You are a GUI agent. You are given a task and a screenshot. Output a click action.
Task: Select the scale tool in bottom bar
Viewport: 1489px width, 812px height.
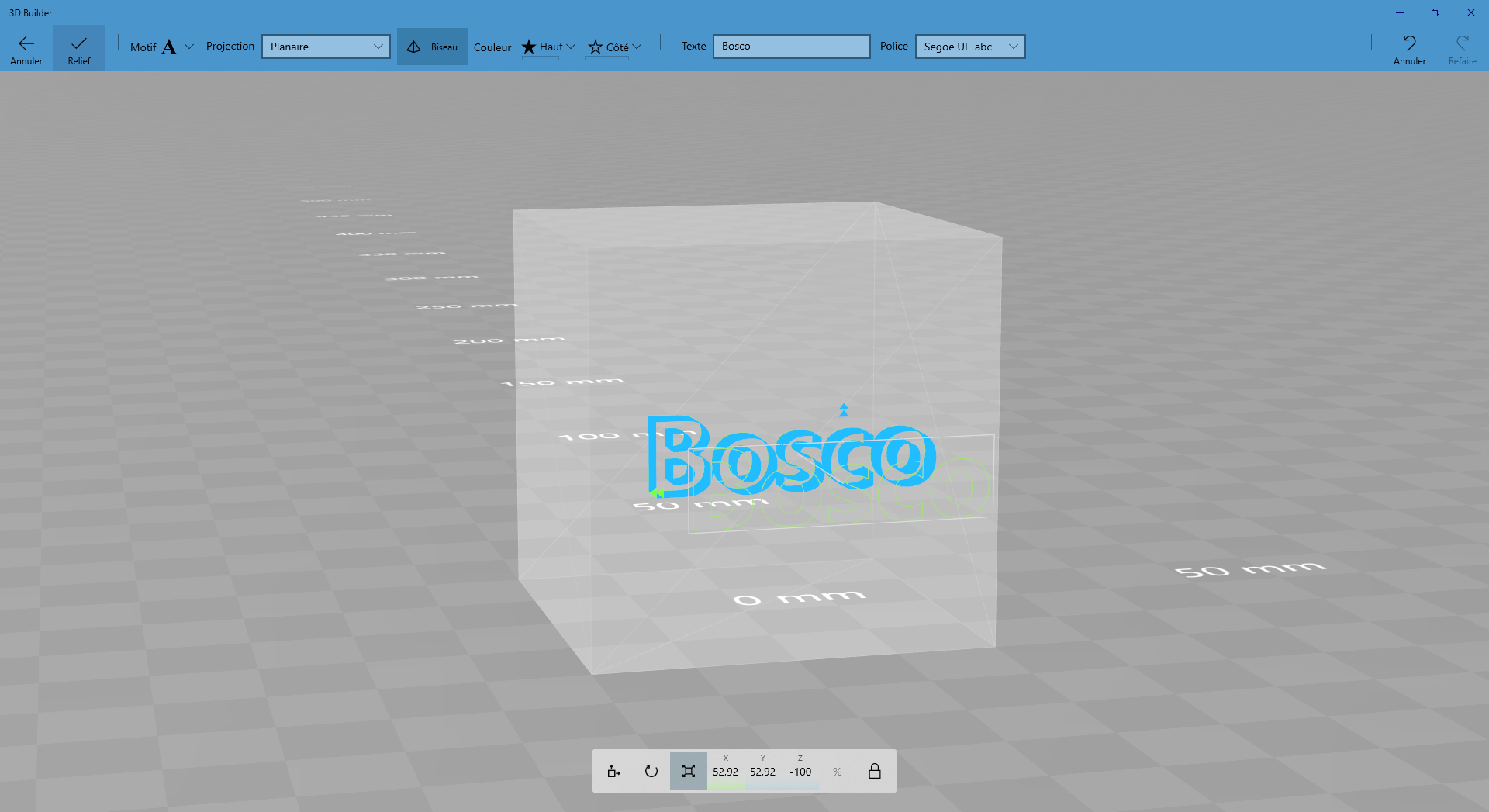click(689, 771)
